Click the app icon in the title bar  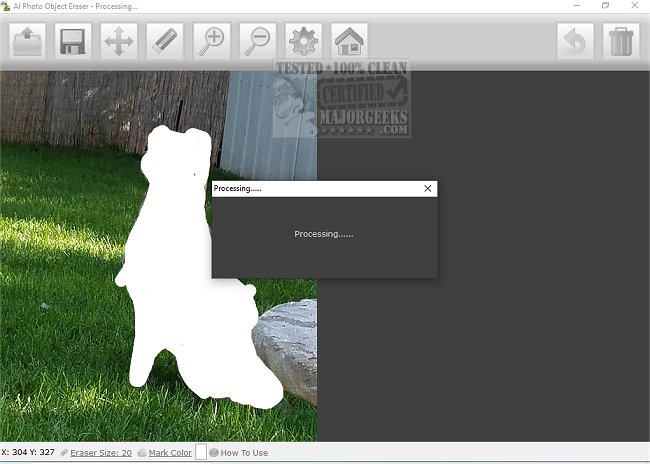pos(5,6)
